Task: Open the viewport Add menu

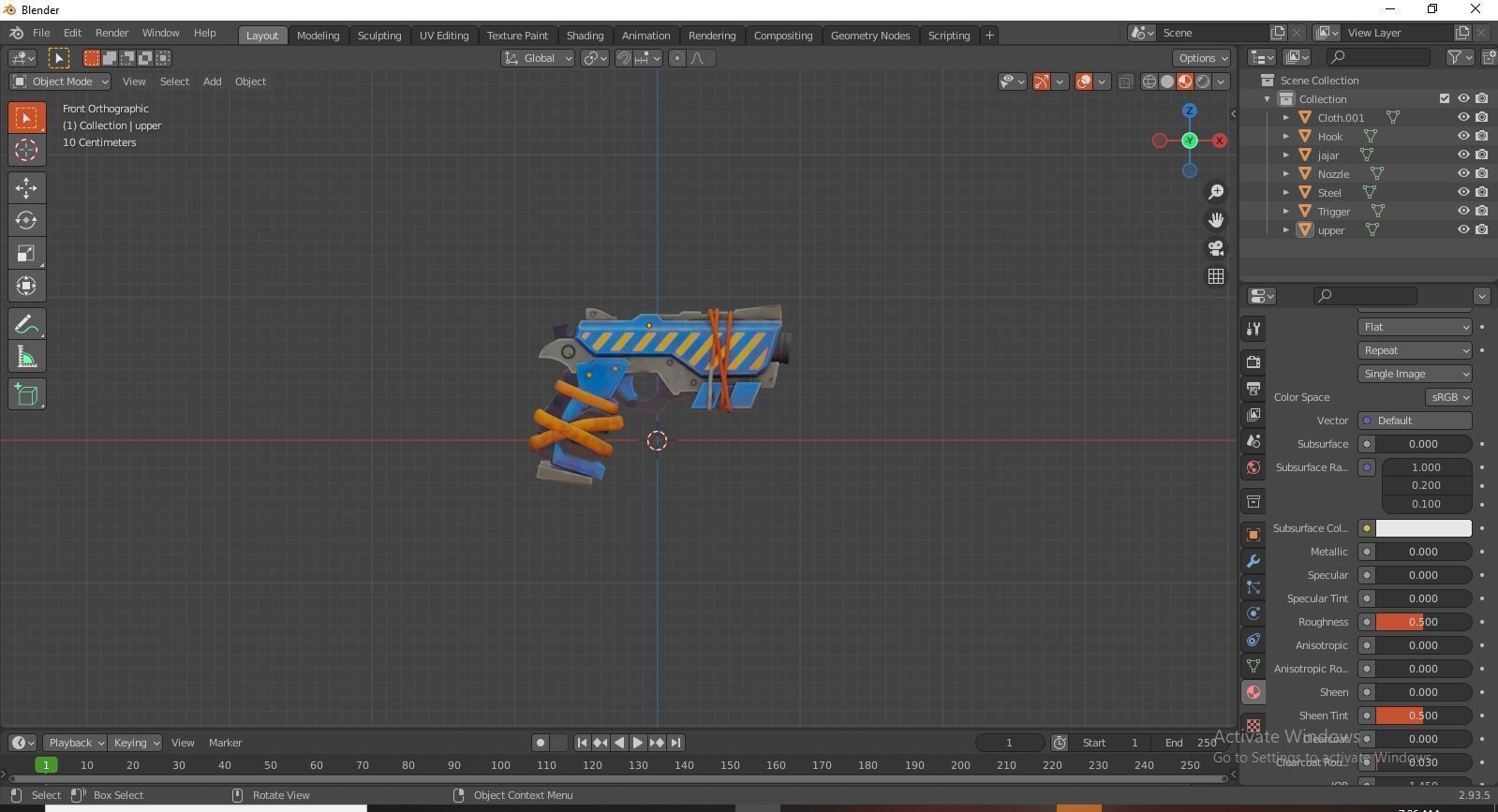Action: [x=213, y=81]
